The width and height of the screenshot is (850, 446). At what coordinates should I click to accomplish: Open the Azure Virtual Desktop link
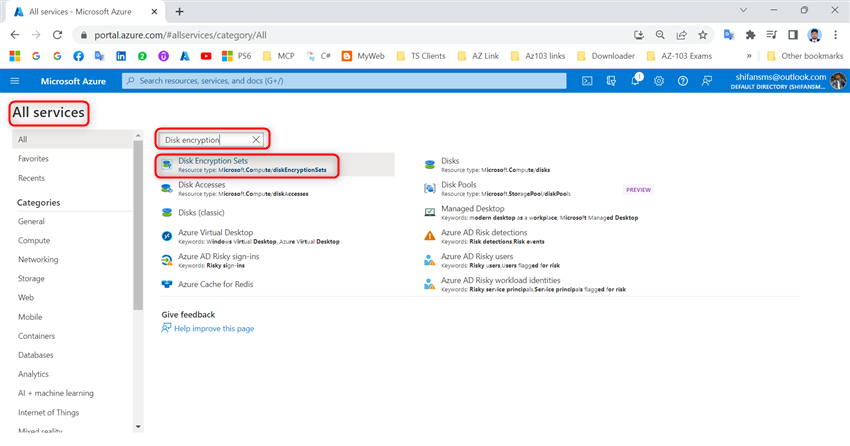[216, 232]
